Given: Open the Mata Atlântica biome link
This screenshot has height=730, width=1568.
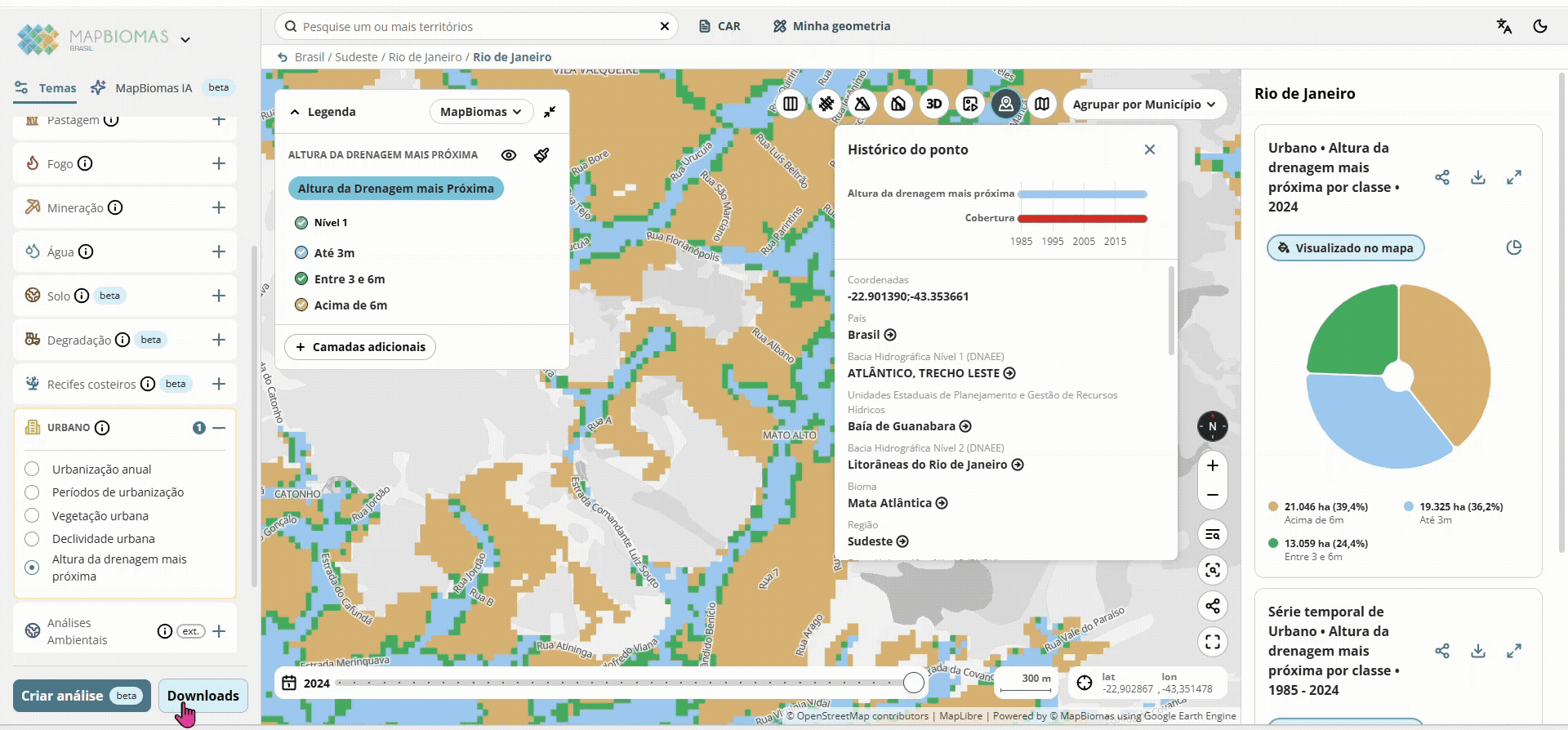Looking at the screenshot, I should click(898, 503).
